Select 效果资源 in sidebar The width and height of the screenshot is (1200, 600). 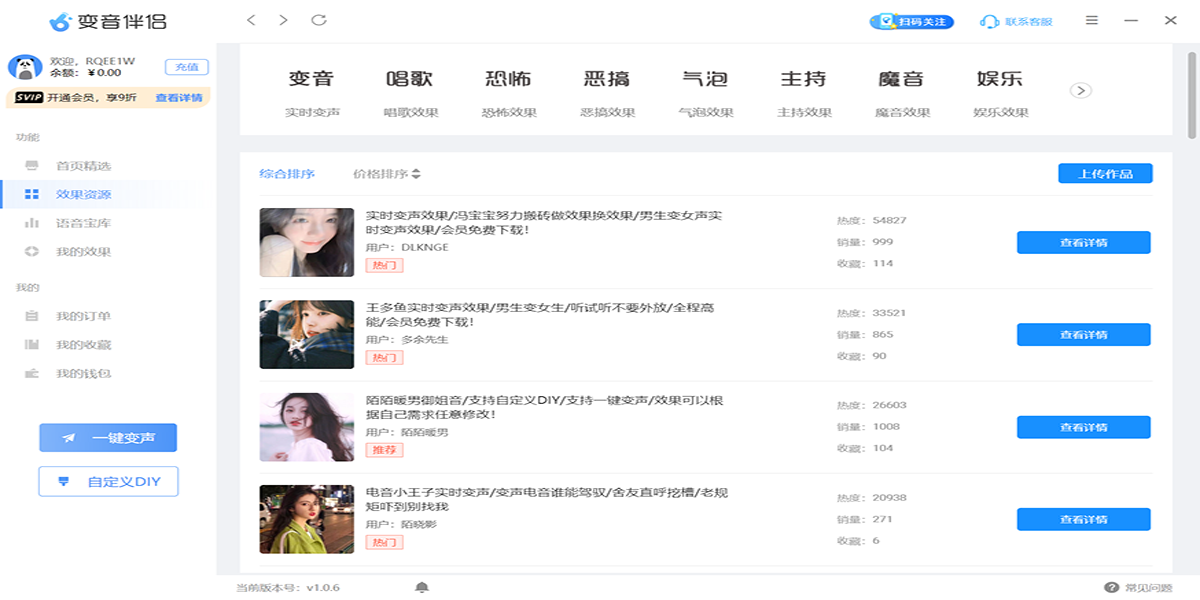click(82, 195)
